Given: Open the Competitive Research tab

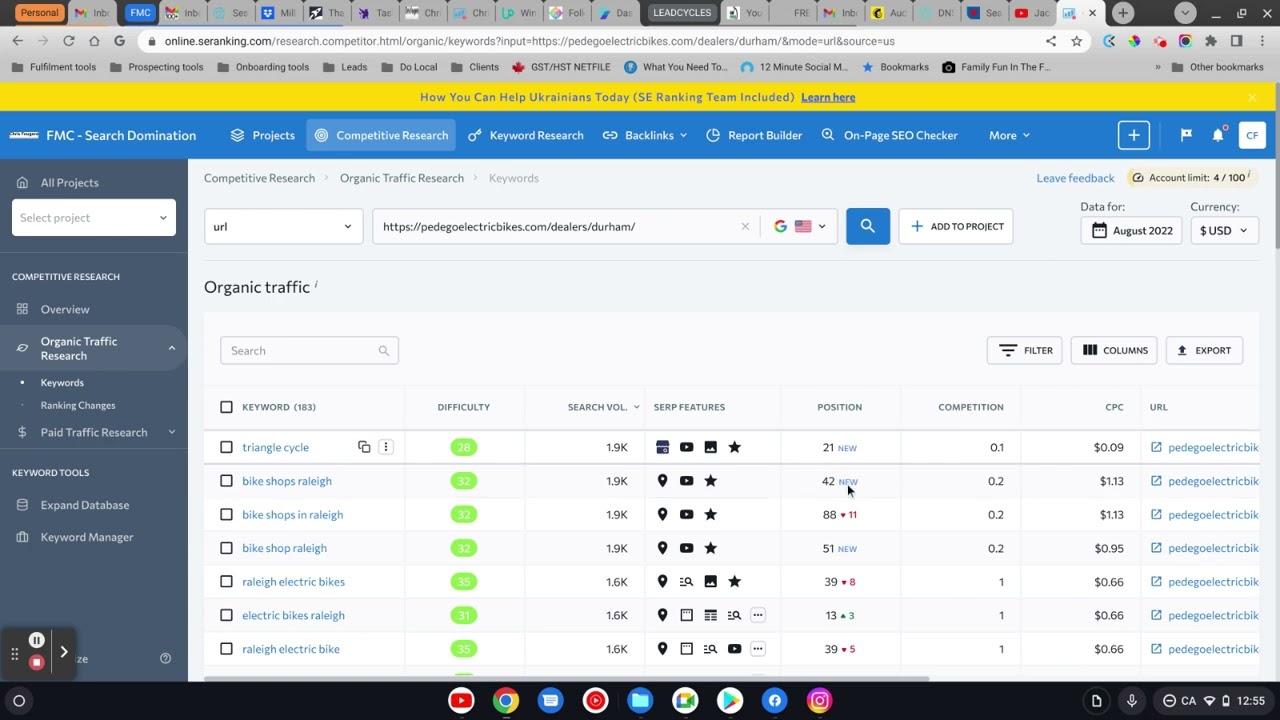Looking at the screenshot, I should click(381, 135).
